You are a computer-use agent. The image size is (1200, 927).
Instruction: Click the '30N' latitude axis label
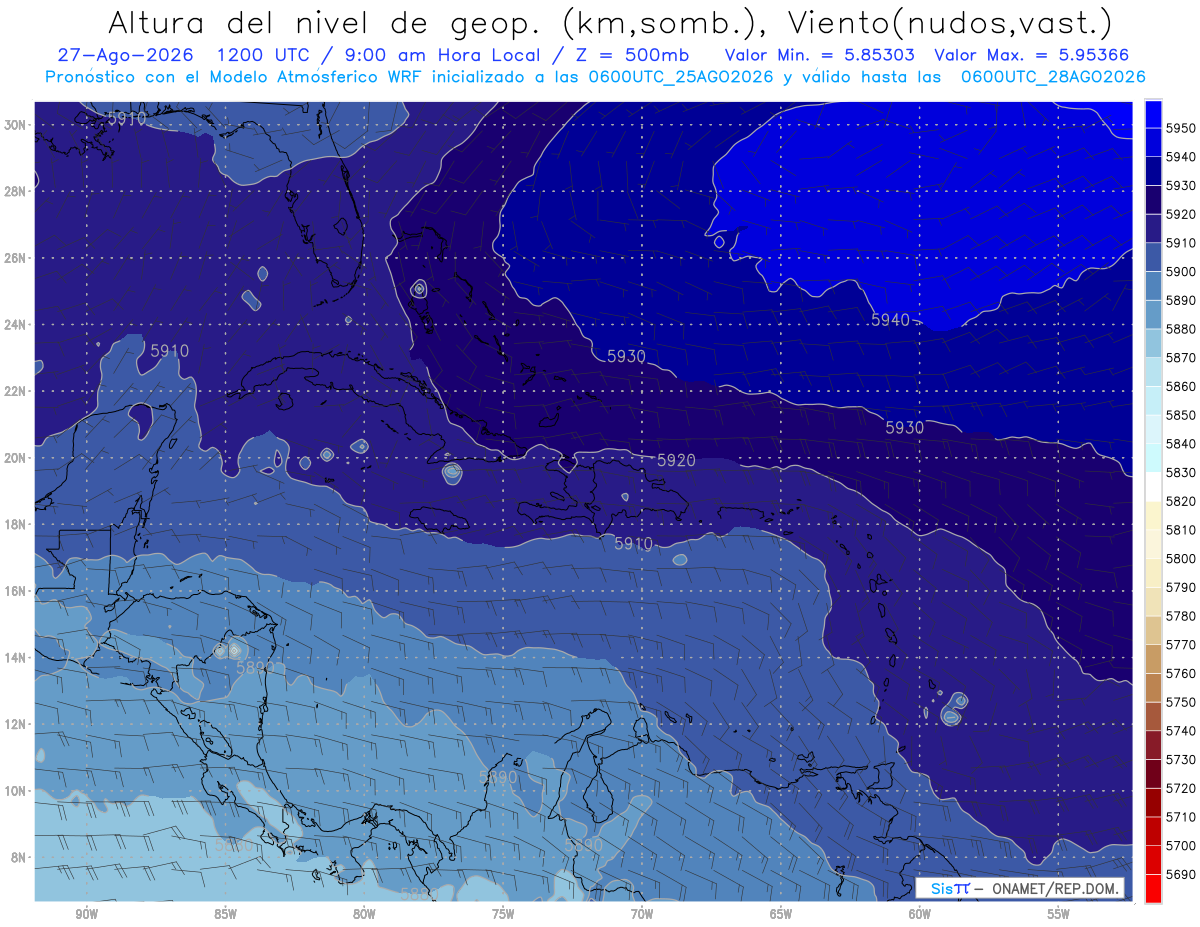[x=15, y=125]
